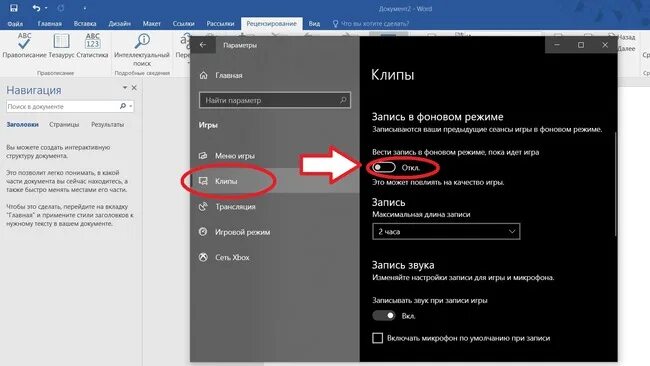650x366 pixels.
Task: Minimize the Параметры settings window
Action: coord(557,45)
